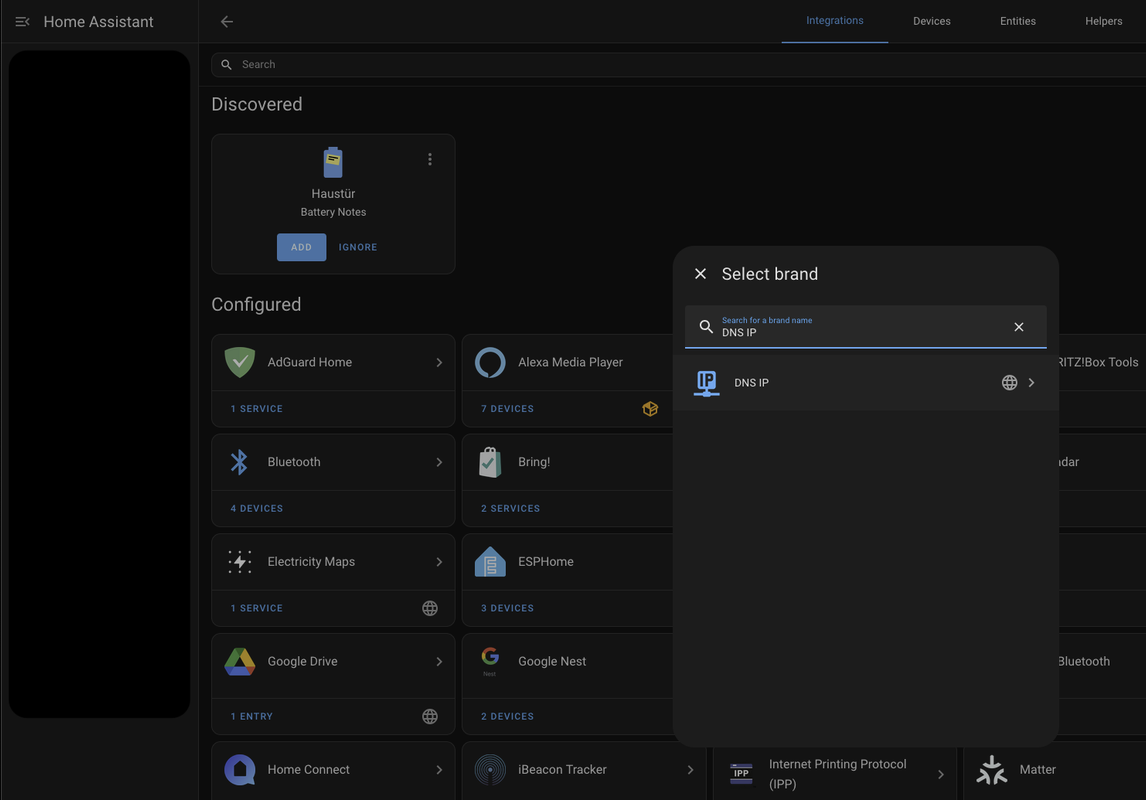Focus the integrations Search field
The width and height of the screenshot is (1146, 800).
click(678, 64)
